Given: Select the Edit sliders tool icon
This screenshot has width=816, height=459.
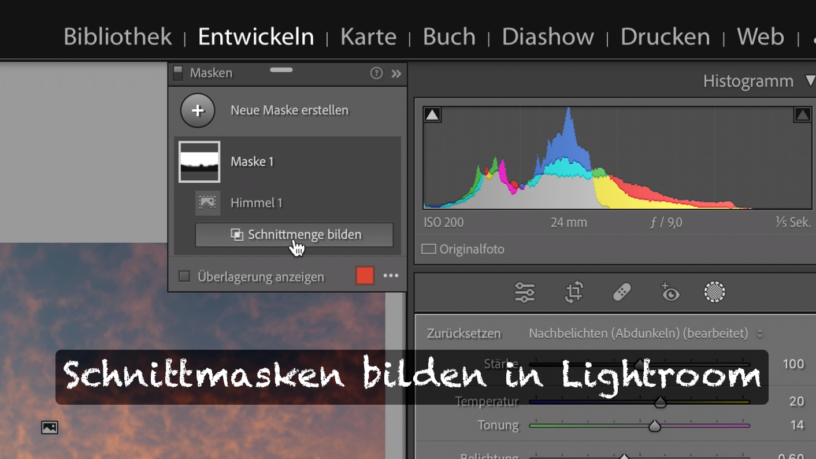Looking at the screenshot, I should point(525,292).
